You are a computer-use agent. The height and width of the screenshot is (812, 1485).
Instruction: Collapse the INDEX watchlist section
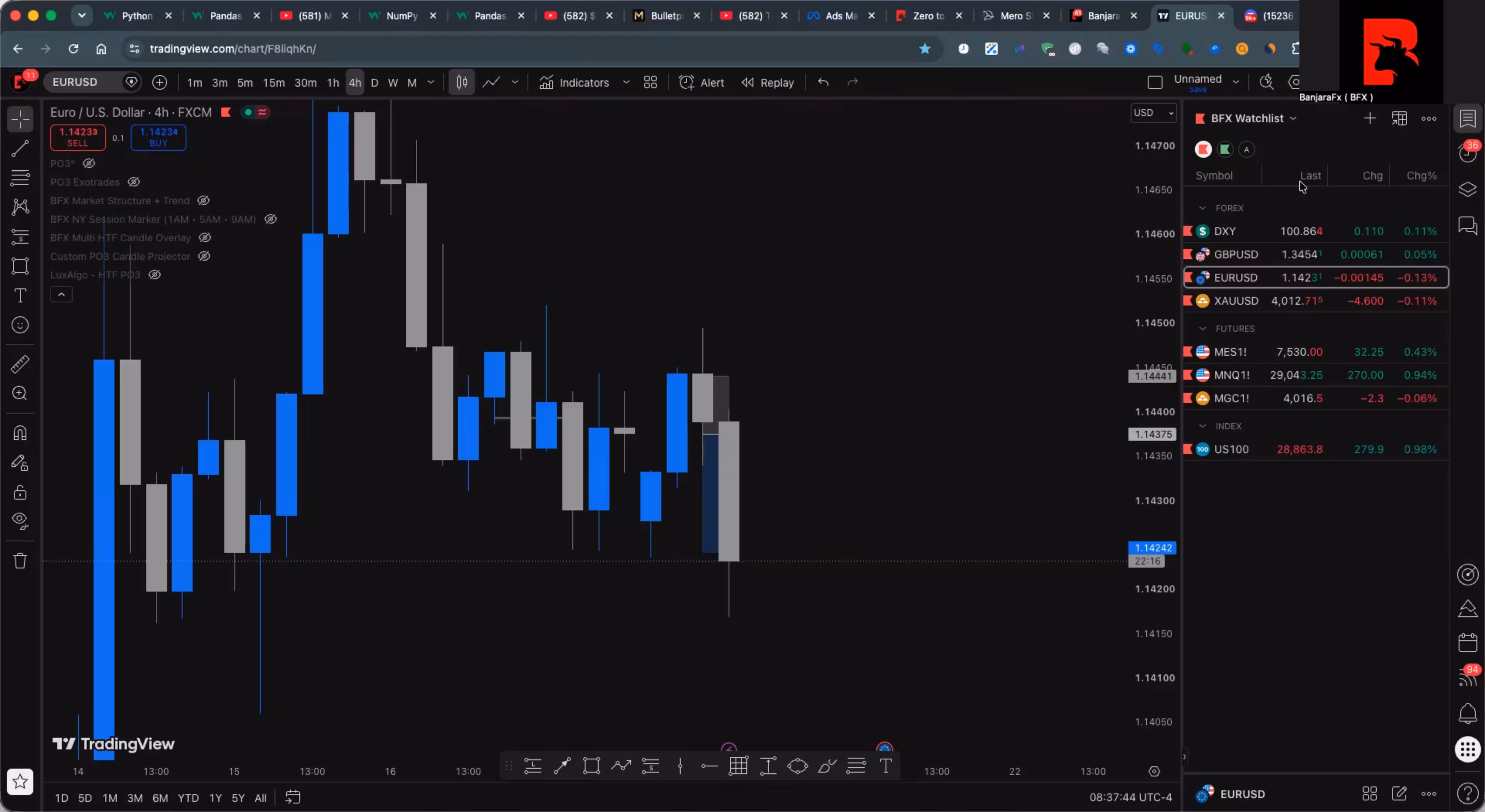[x=1203, y=426]
